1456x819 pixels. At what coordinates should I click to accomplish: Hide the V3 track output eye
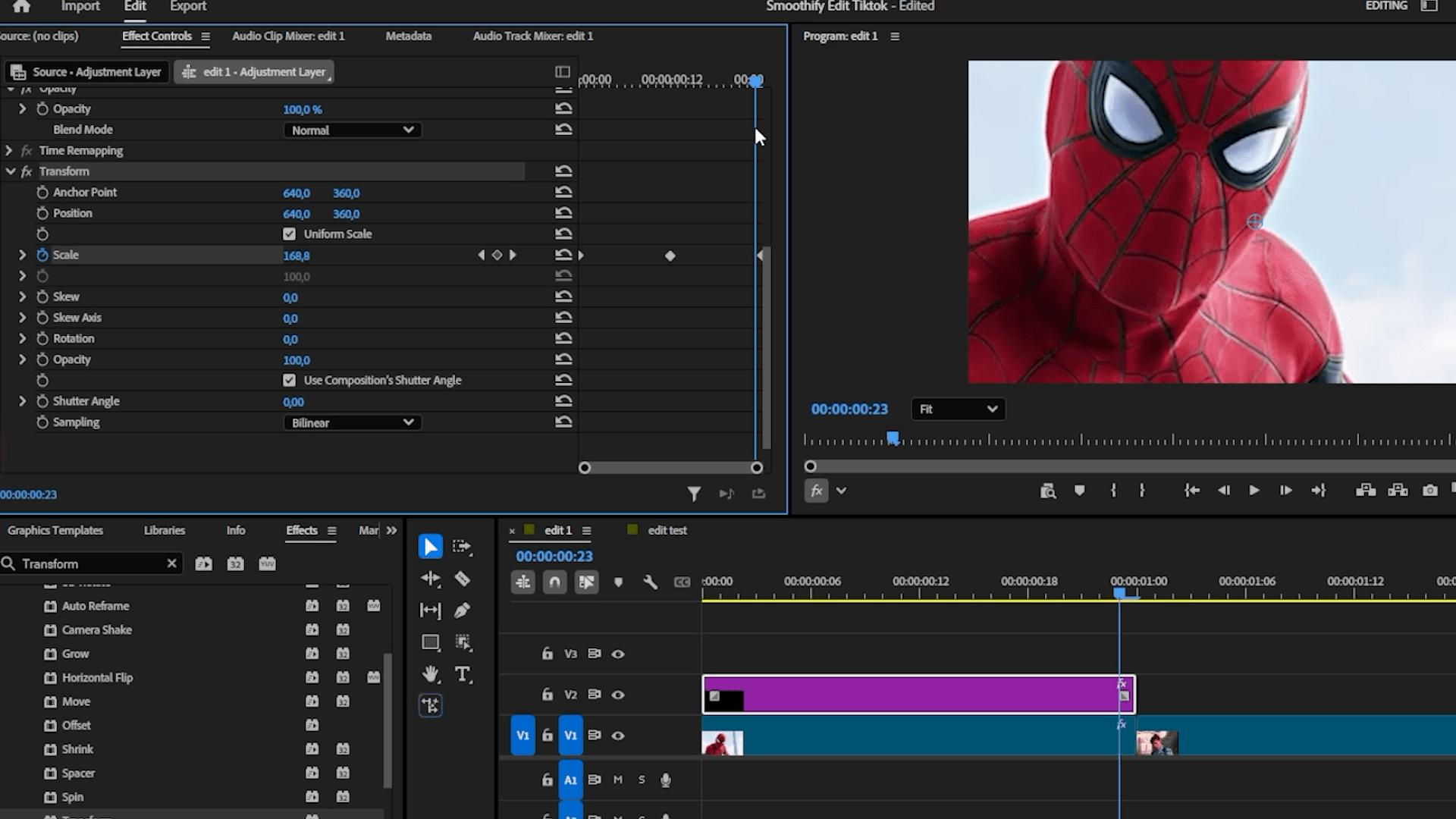click(618, 654)
